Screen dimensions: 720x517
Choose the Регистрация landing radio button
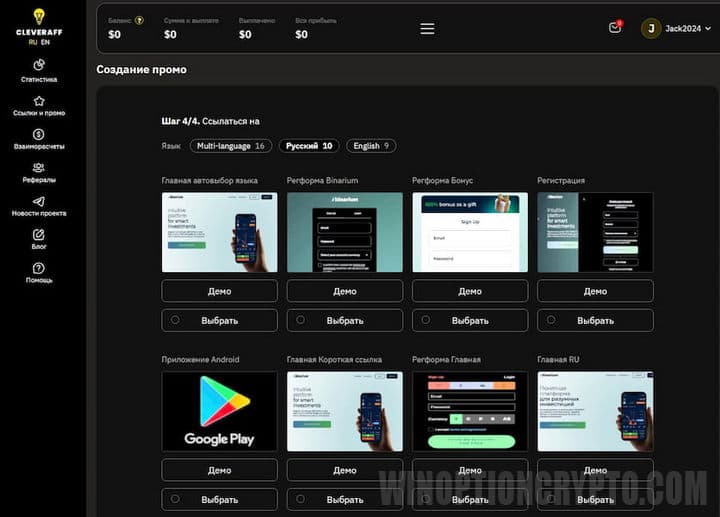[x=551, y=320]
